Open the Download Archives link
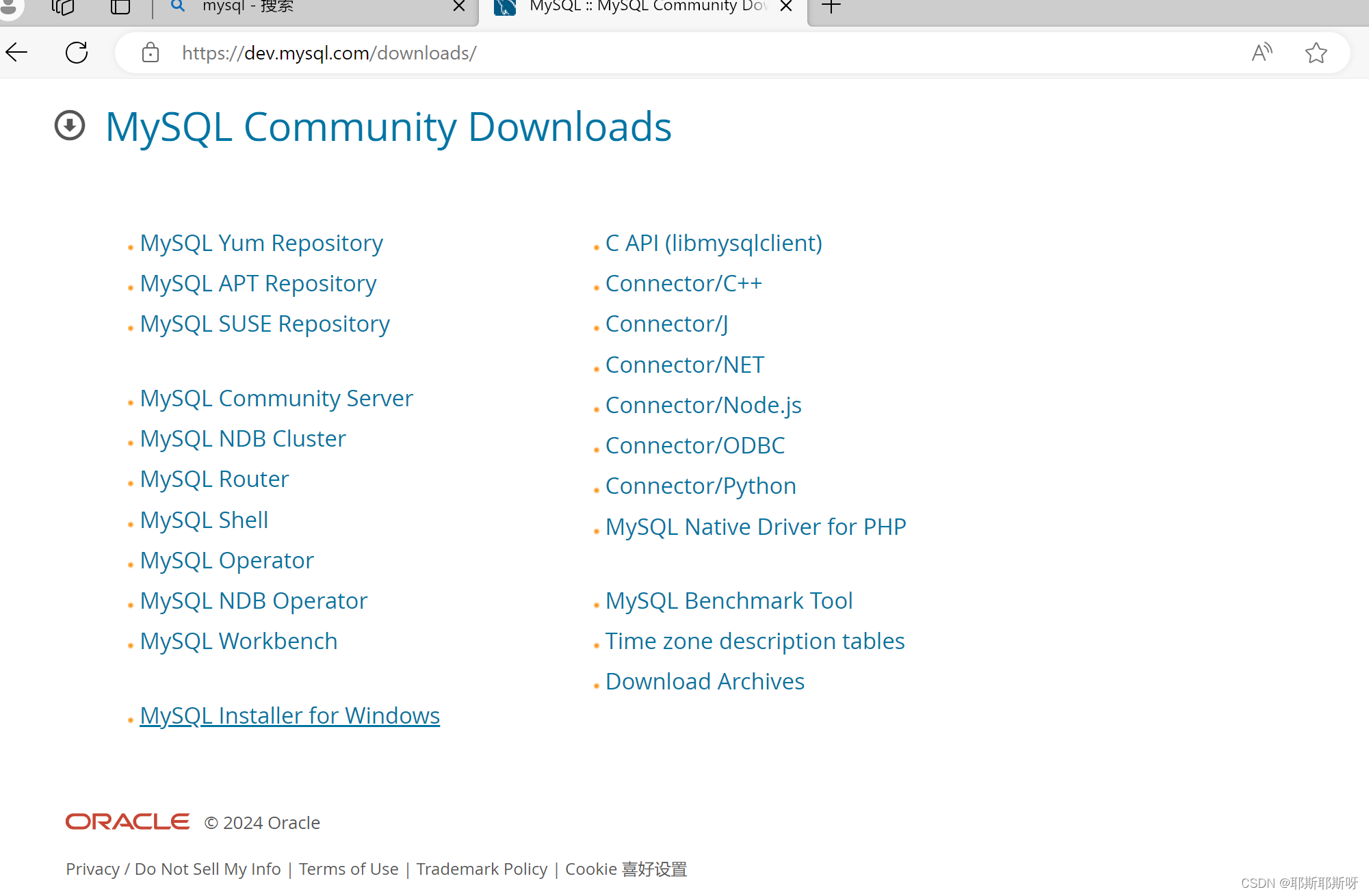Image resolution: width=1369 pixels, height=896 pixels. [x=705, y=681]
